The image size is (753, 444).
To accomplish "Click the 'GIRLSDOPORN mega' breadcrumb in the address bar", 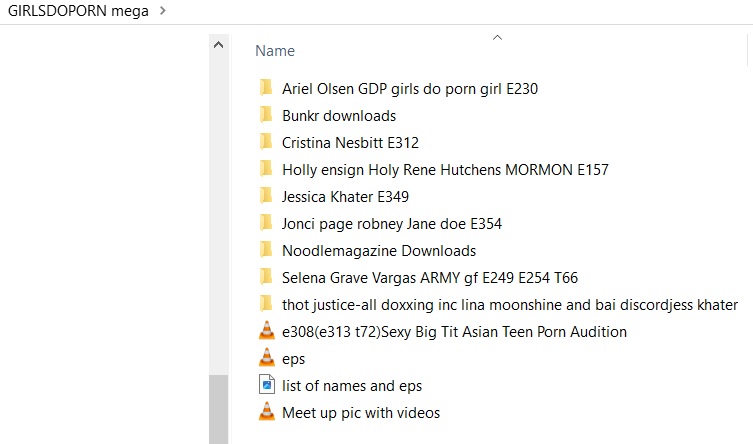I will (x=78, y=11).
